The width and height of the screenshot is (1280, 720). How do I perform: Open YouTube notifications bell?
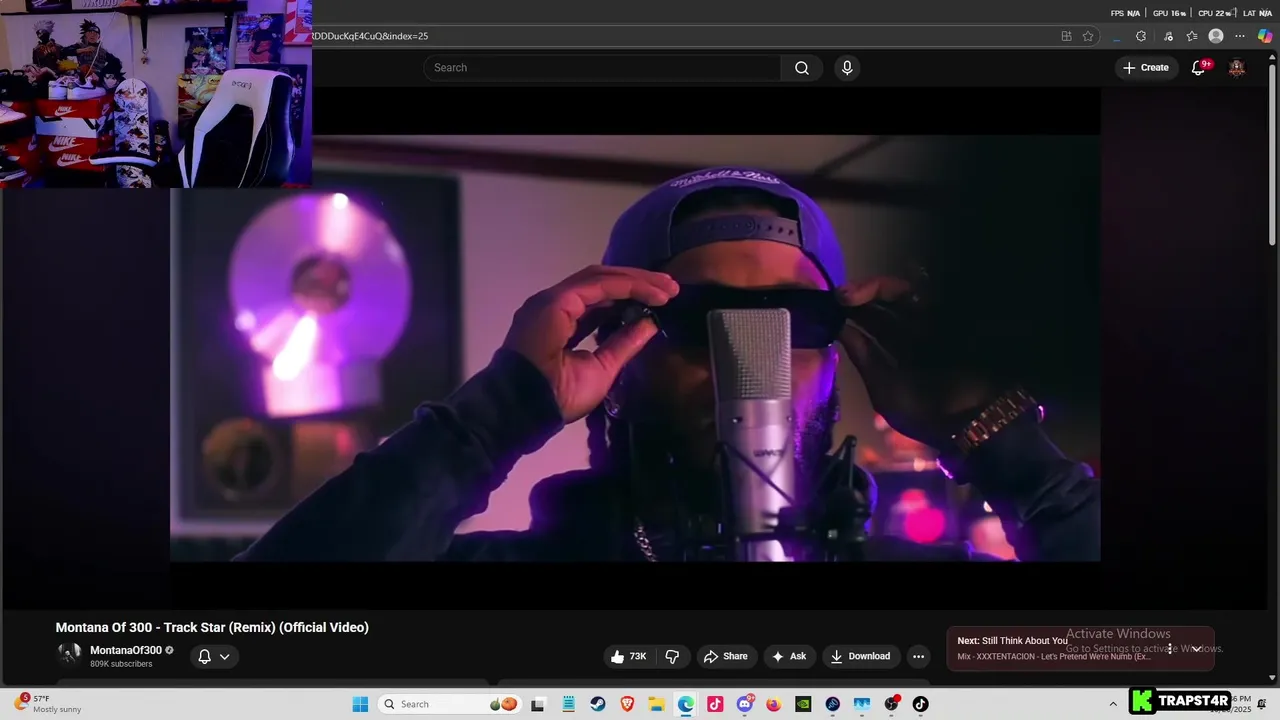tap(1199, 68)
